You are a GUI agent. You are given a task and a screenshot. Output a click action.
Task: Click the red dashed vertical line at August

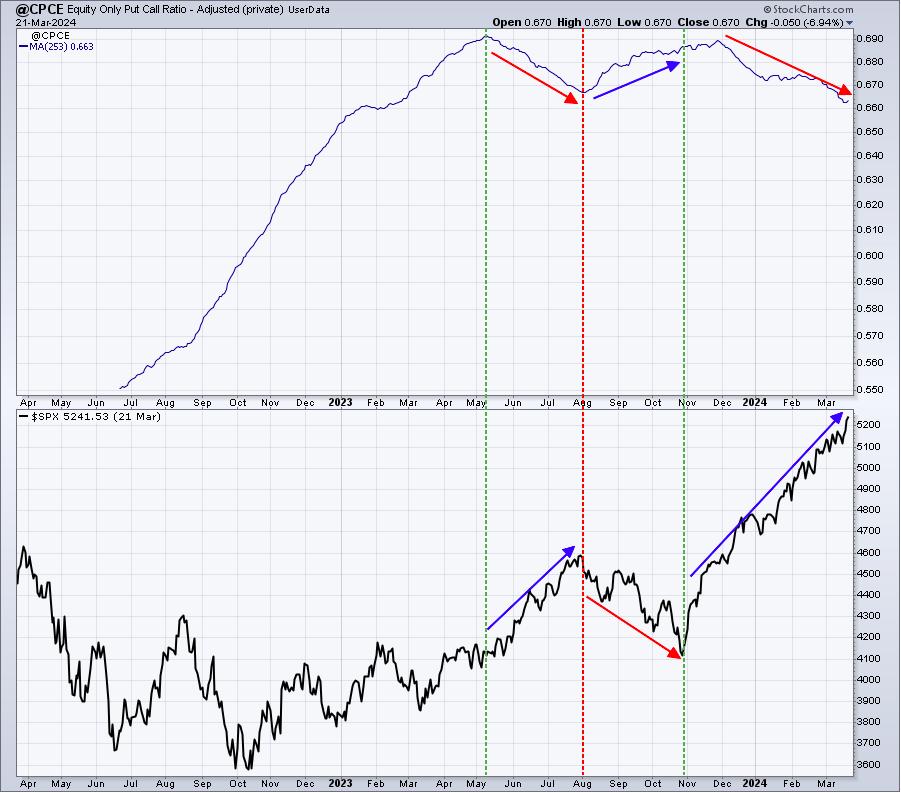click(x=583, y=402)
